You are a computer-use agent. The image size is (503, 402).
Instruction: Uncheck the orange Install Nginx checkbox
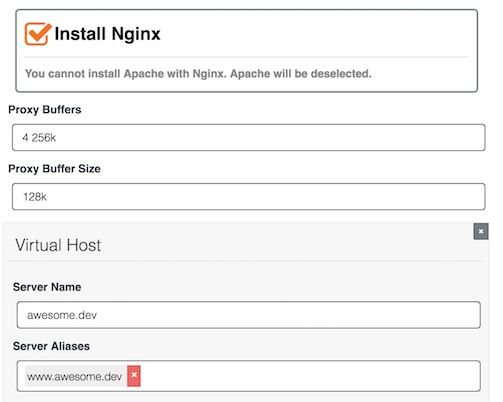[x=38, y=33]
